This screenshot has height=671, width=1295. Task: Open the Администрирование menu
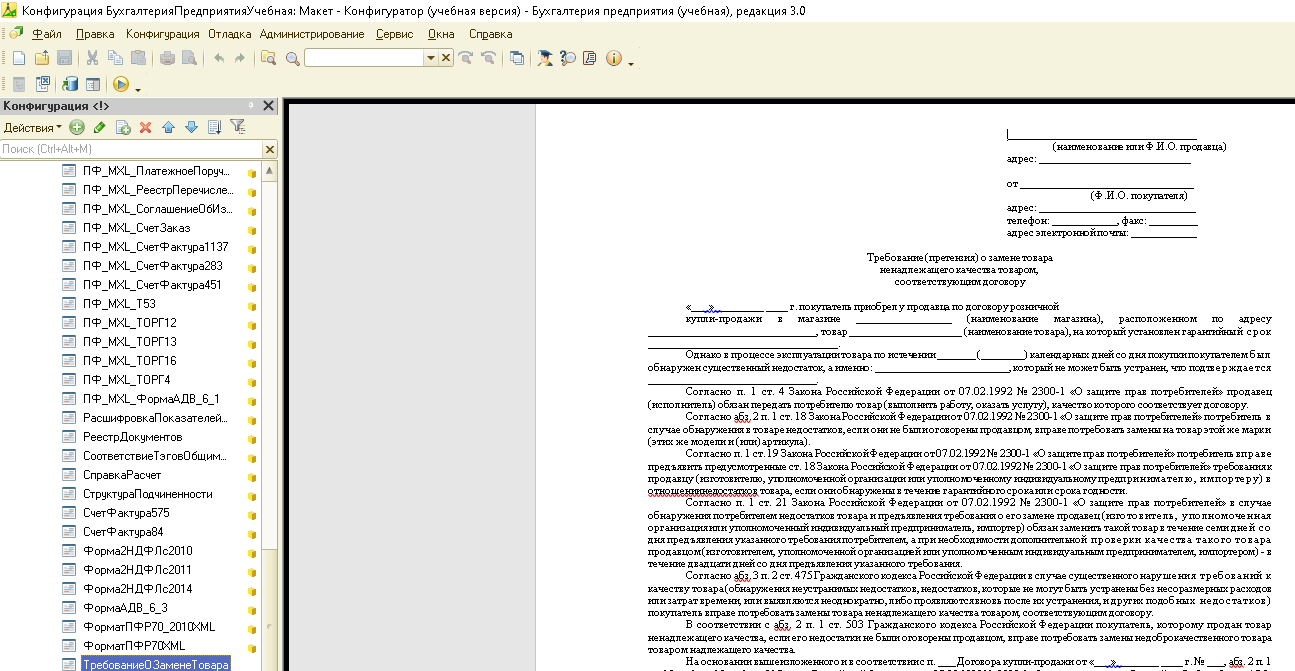[311, 34]
